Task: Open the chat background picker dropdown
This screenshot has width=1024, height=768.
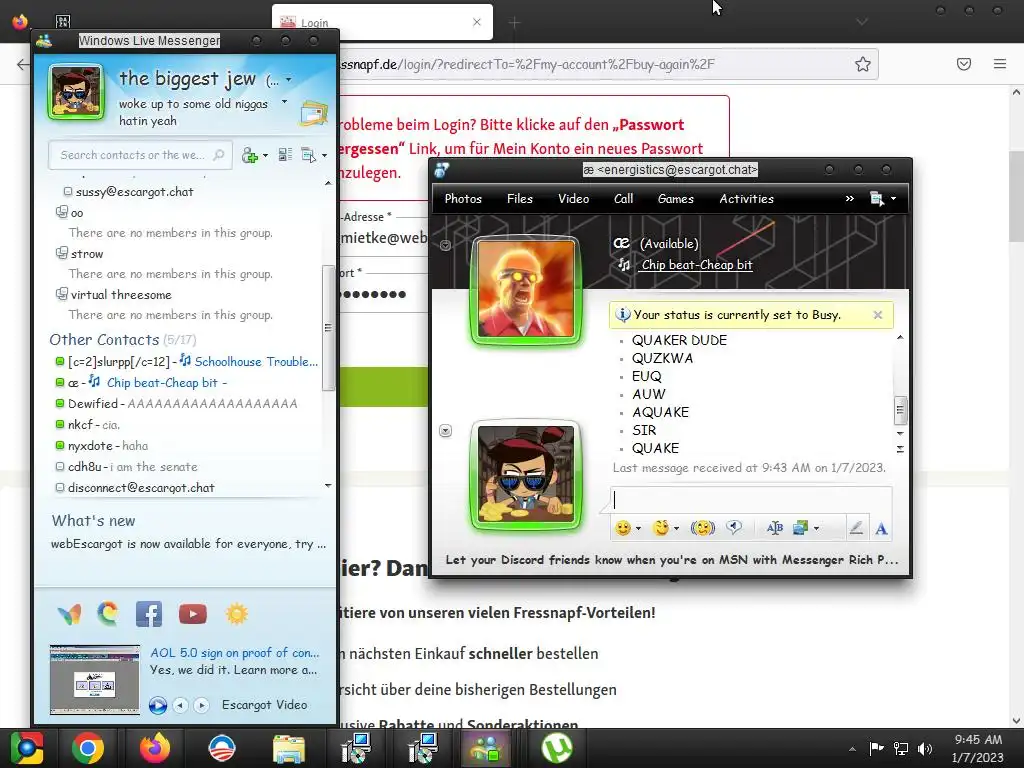Action: click(x=816, y=528)
